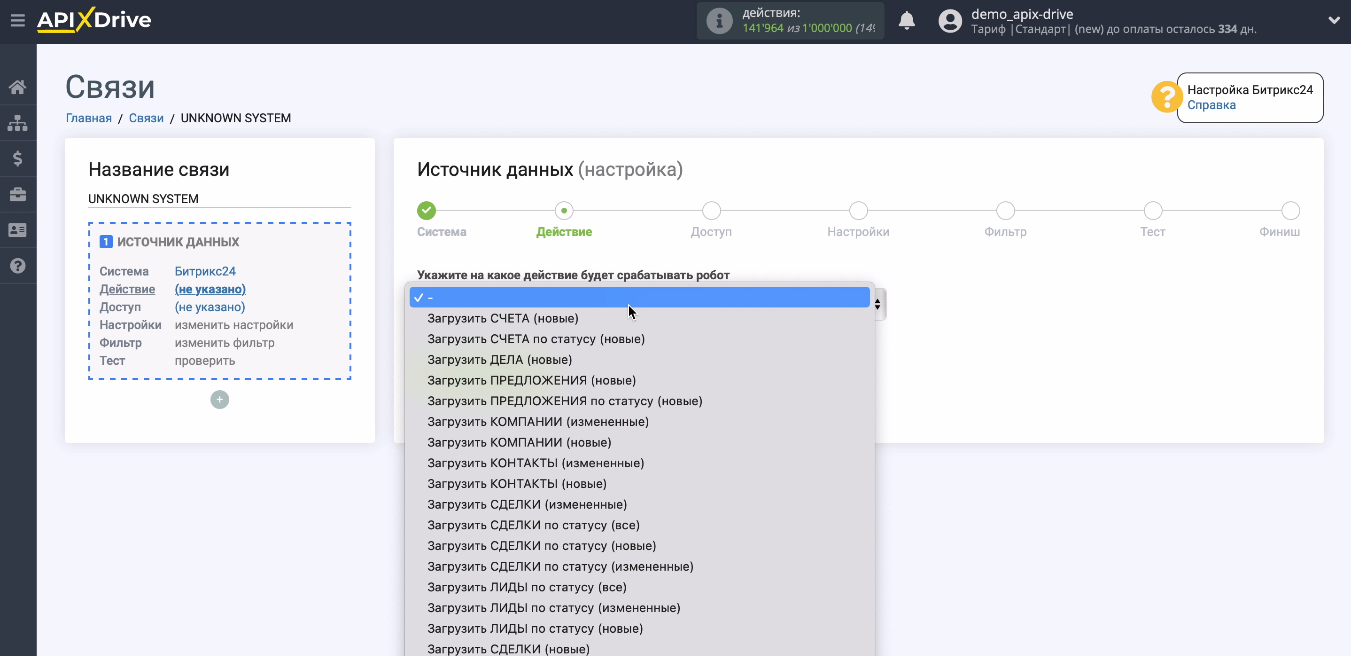The height and width of the screenshot is (656, 1351).
Task: Edit the connection name field
Action: 219,199
